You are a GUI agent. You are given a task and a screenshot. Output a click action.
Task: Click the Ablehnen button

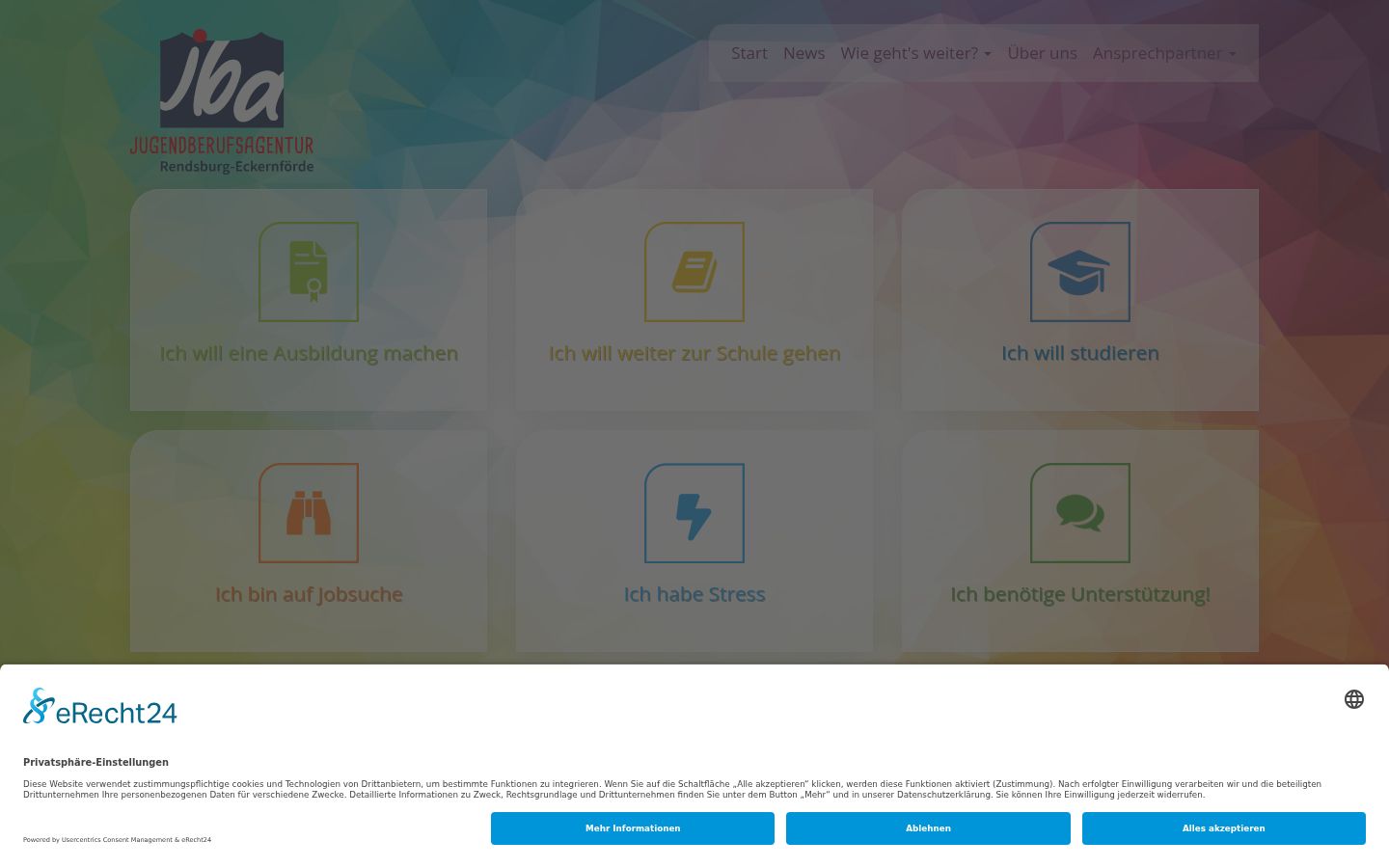click(928, 828)
